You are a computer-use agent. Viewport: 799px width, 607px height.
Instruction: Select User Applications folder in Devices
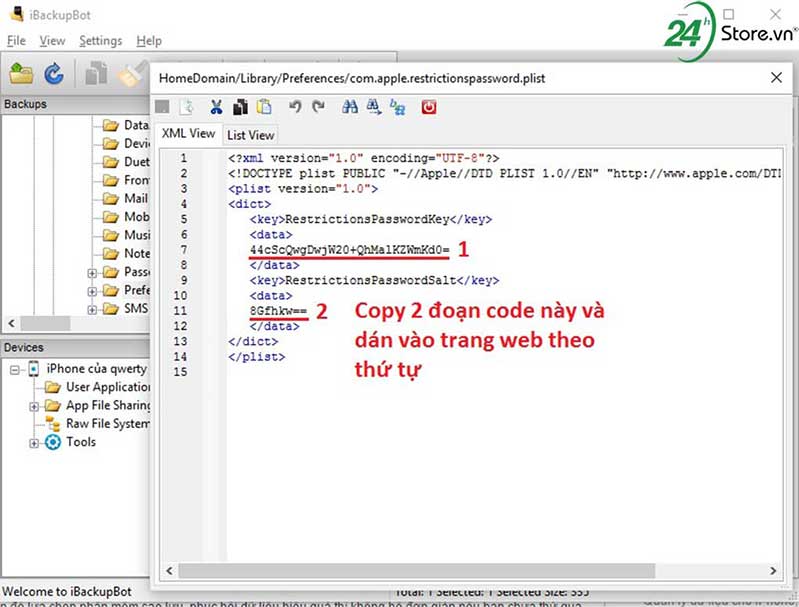tap(108, 387)
